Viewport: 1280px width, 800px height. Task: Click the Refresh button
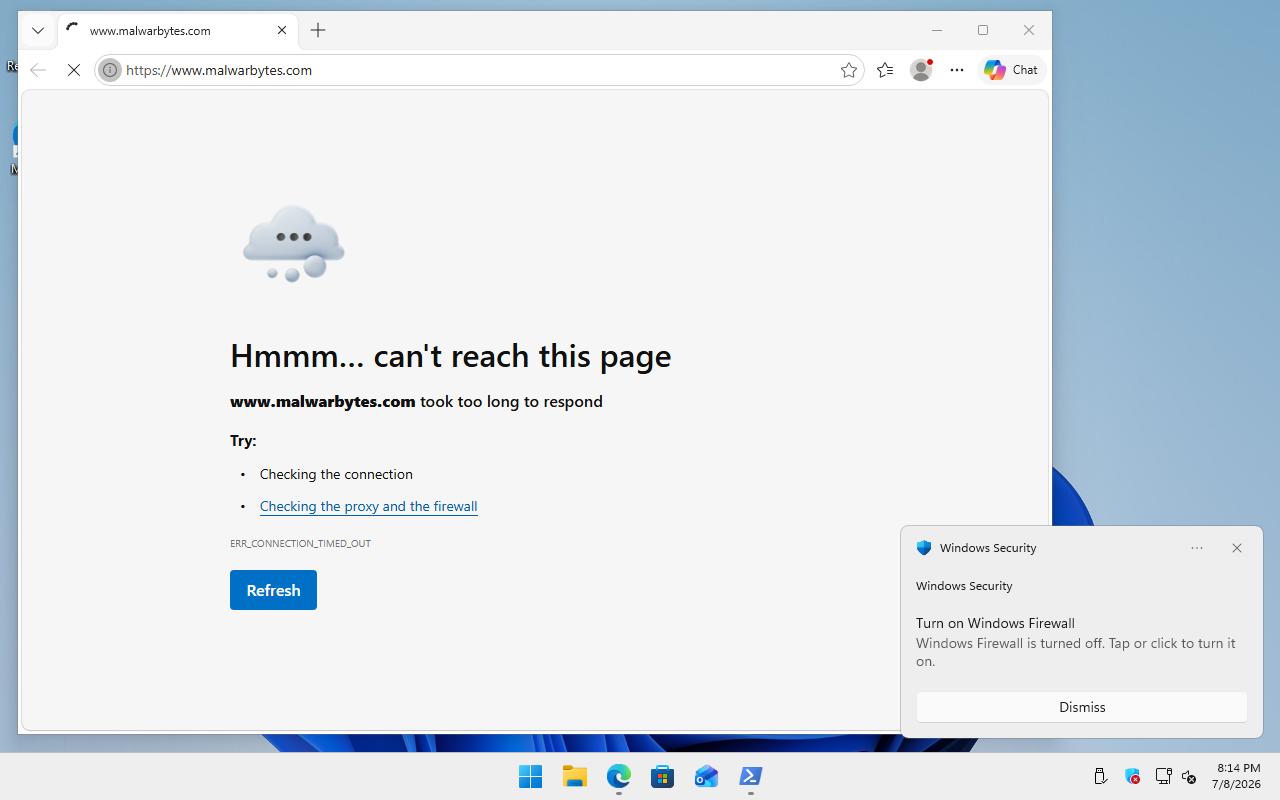click(273, 590)
